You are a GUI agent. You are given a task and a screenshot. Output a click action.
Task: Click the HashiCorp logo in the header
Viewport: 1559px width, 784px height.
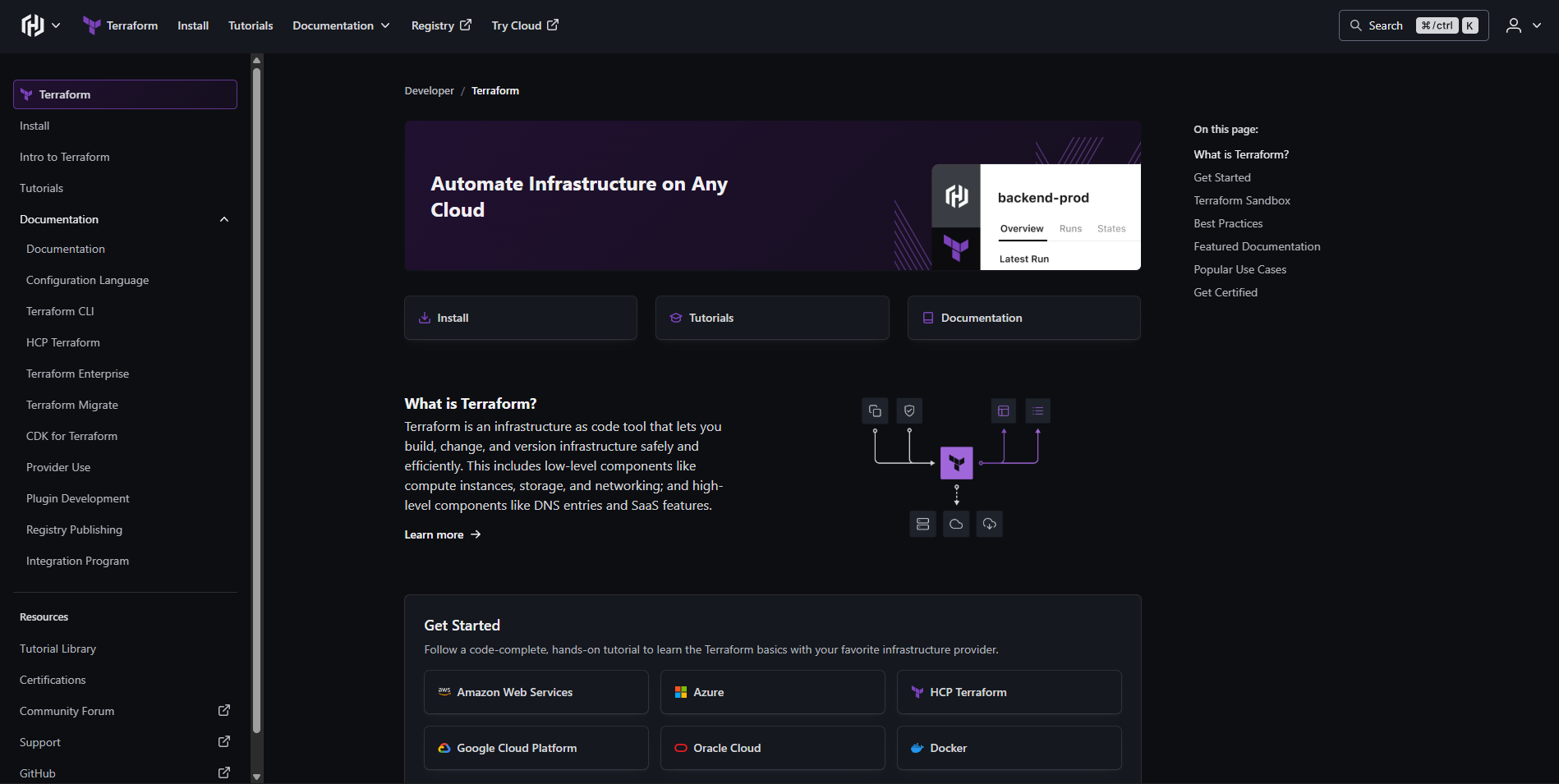click(32, 25)
